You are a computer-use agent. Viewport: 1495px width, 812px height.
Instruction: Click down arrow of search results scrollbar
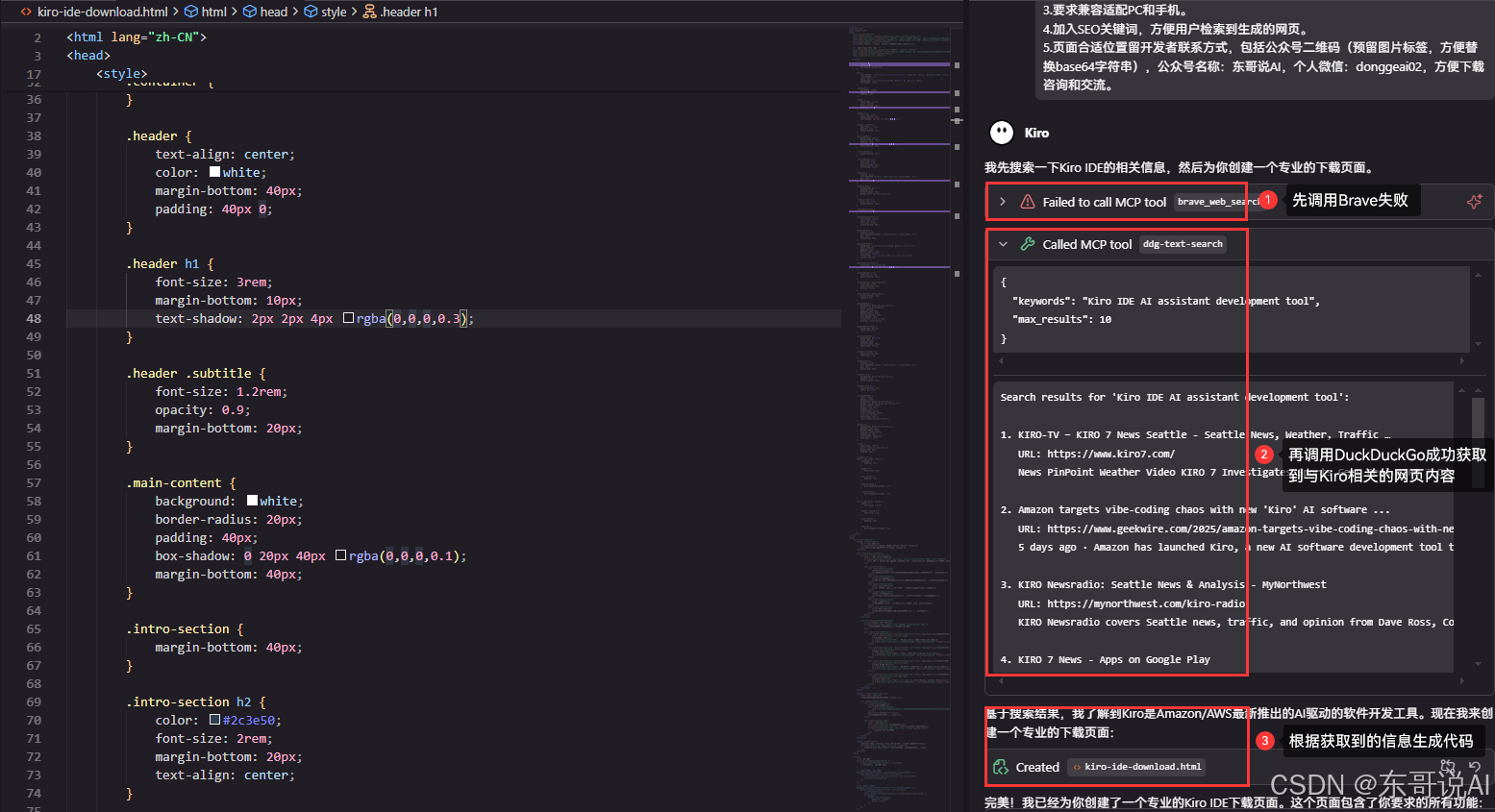[x=1478, y=664]
